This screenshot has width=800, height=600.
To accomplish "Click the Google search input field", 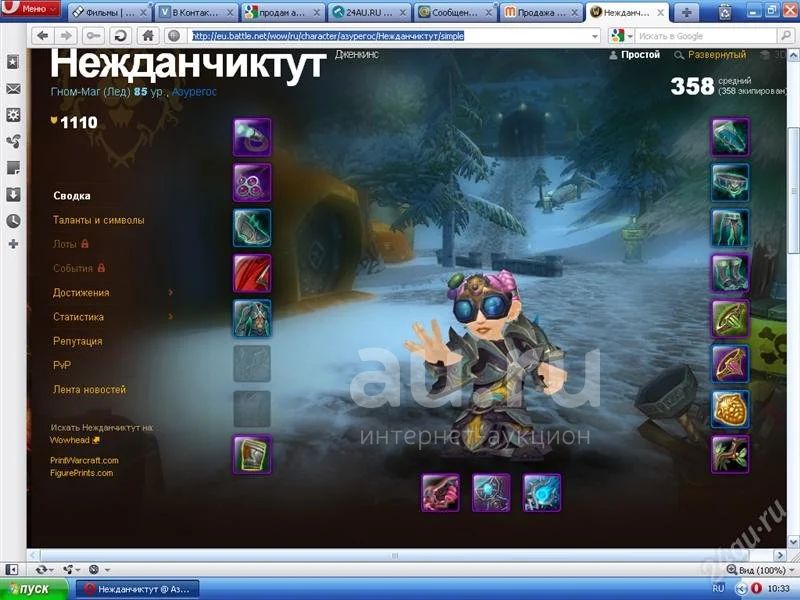I will [x=707, y=36].
